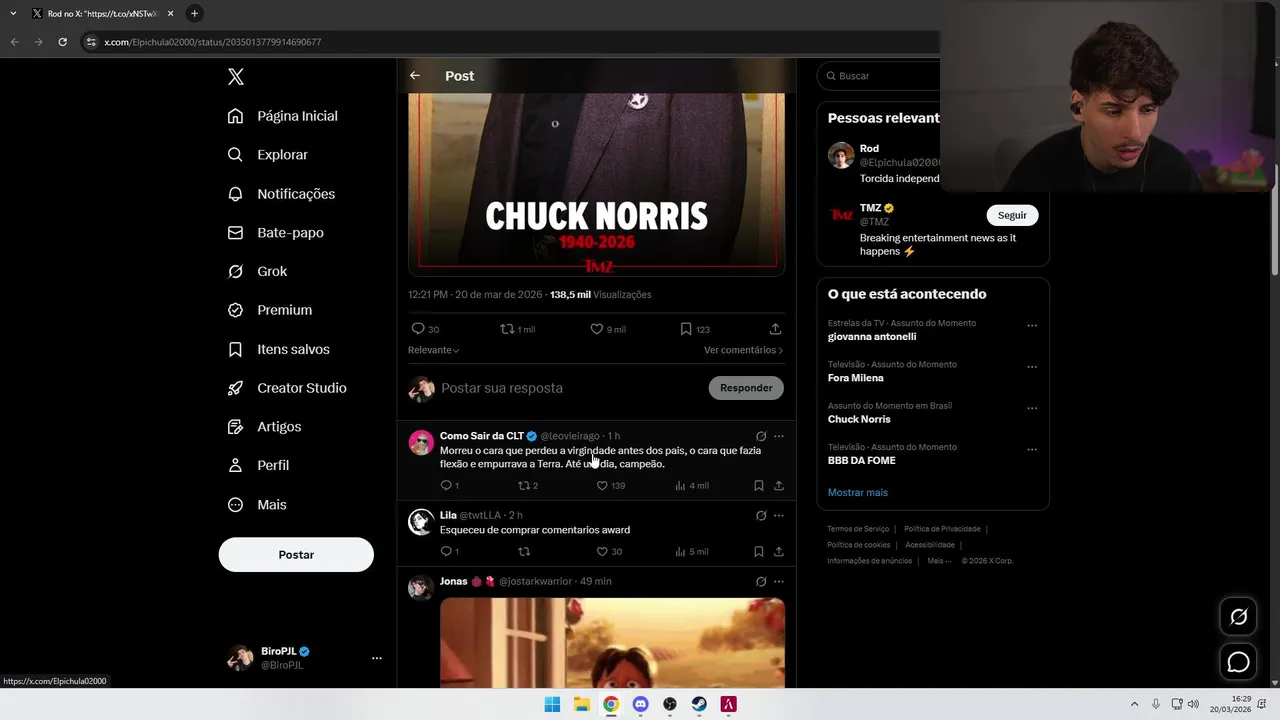Open giovanna antonelli trending topic
Viewport: 1280px width, 720px height.
tap(872, 337)
